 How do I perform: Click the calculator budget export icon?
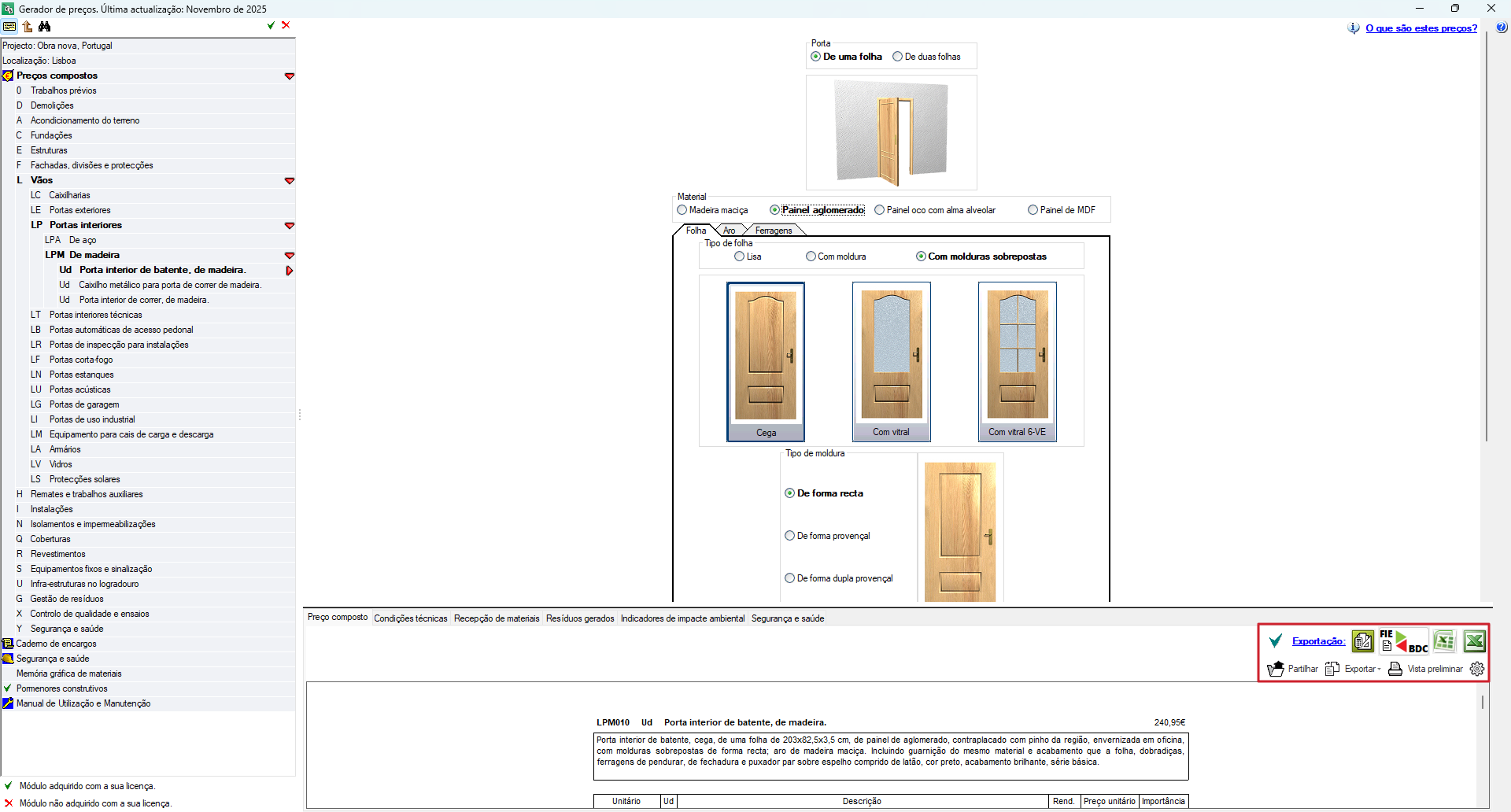[1363, 641]
